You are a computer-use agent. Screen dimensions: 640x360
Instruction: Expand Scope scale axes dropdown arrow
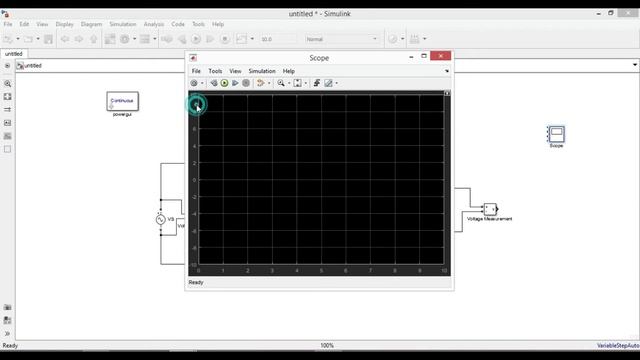pos(306,84)
